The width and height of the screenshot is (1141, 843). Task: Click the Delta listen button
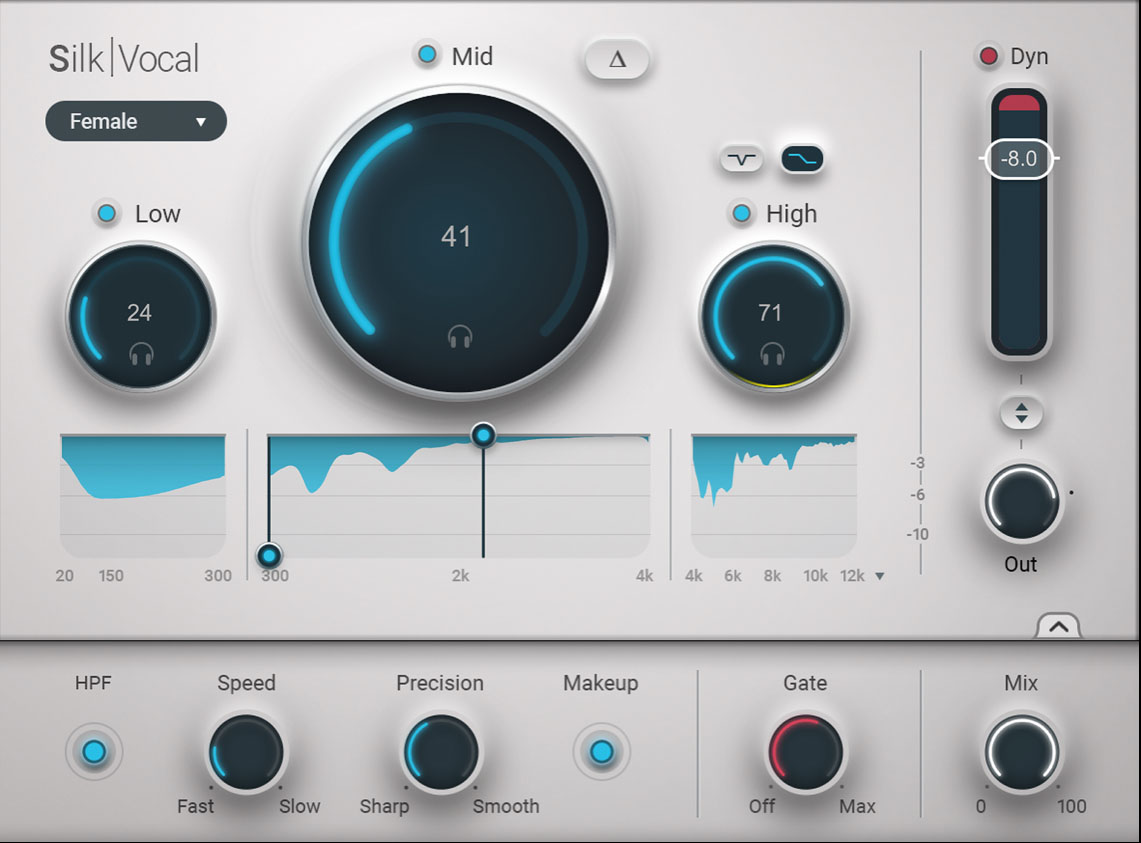(x=617, y=60)
